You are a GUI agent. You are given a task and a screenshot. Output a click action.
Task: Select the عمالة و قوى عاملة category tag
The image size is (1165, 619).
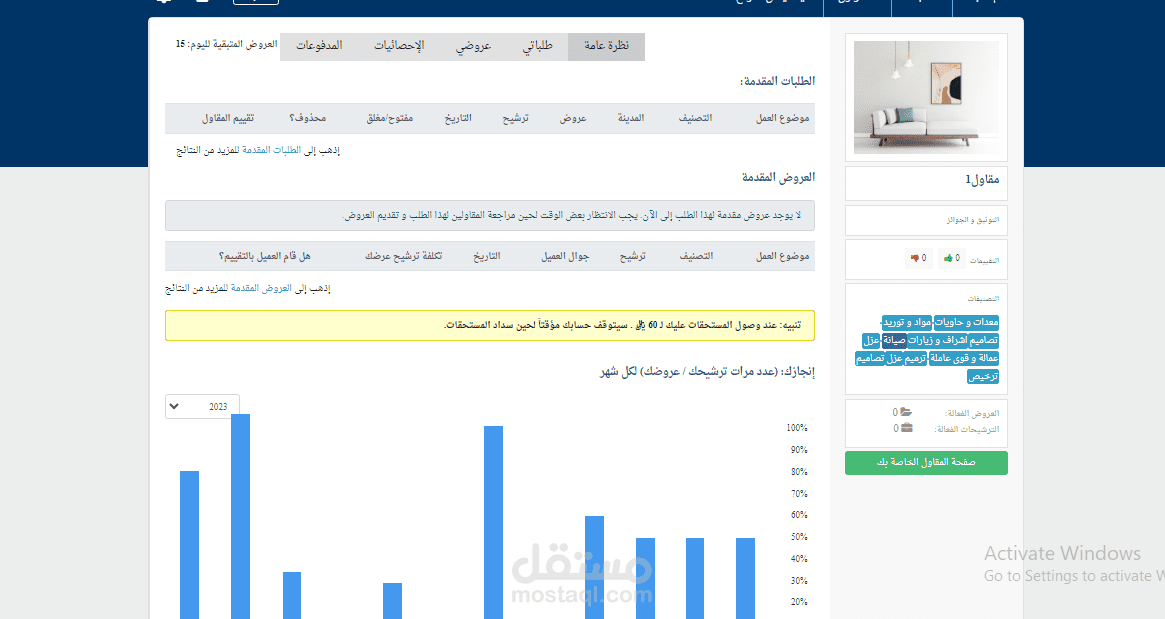coord(964,358)
